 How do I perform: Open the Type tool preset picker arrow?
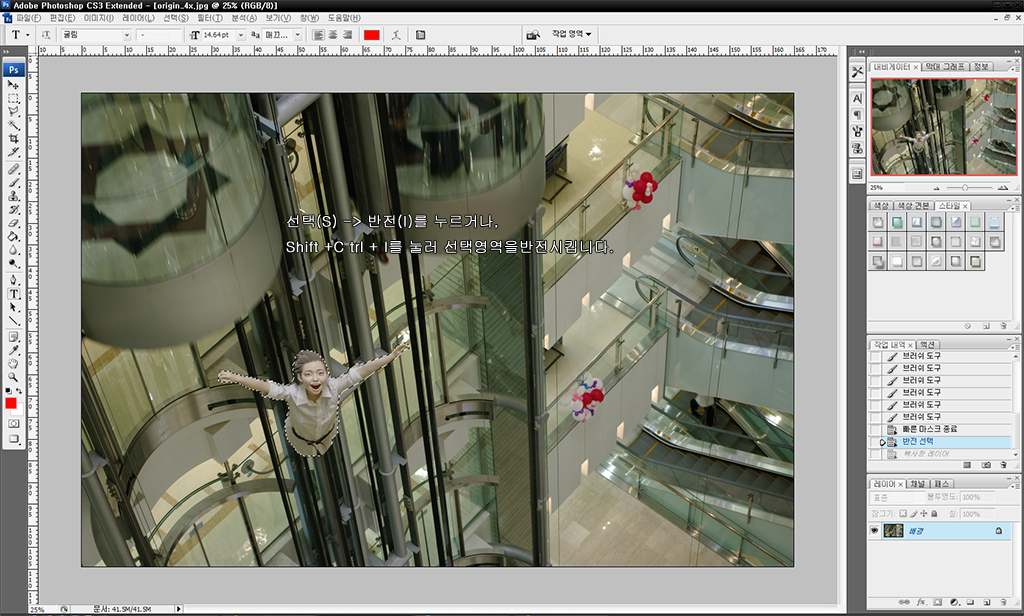click(x=27, y=35)
